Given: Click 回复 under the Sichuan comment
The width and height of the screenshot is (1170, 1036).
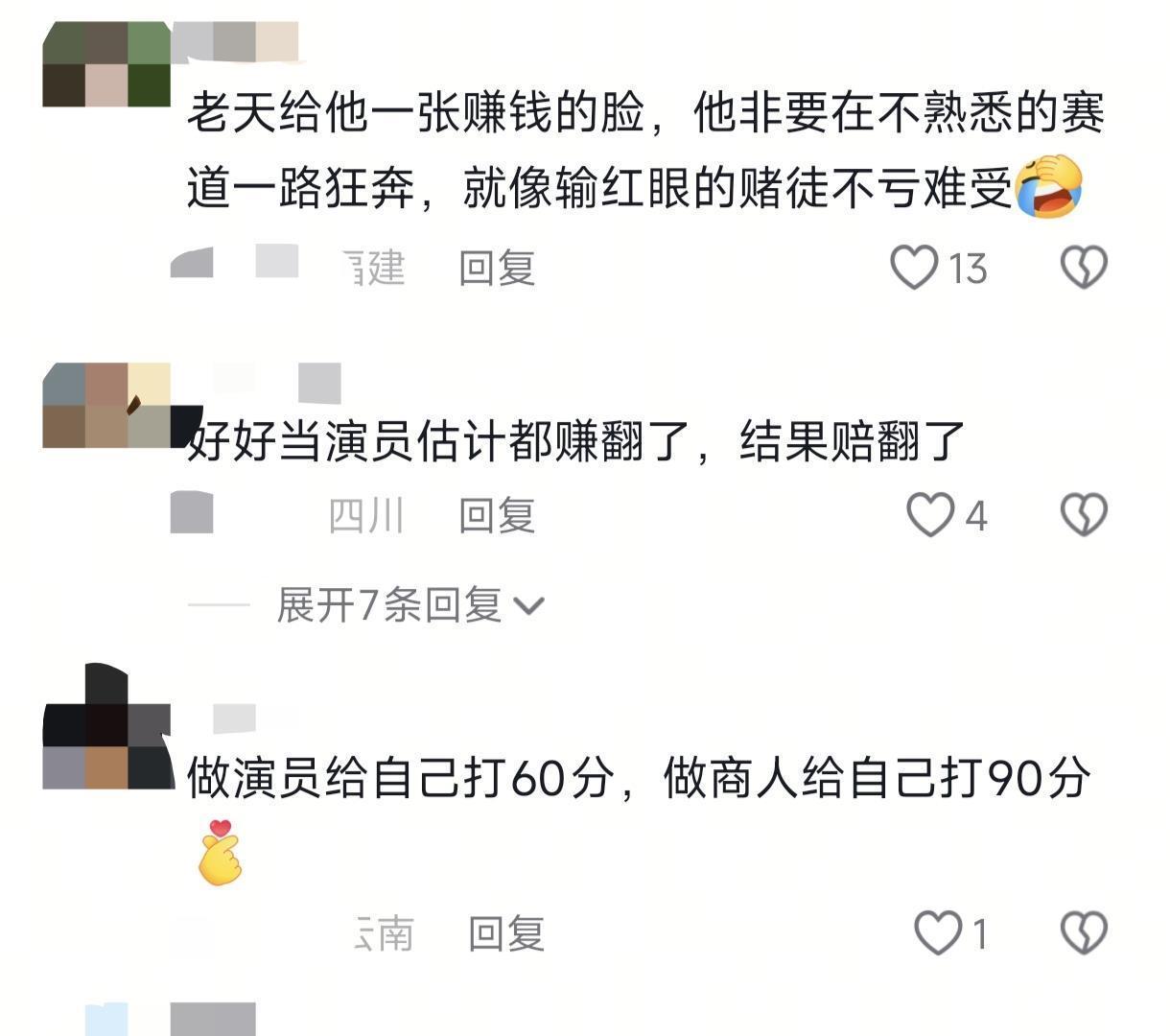Looking at the screenshot, I should (x=497, y=515).
